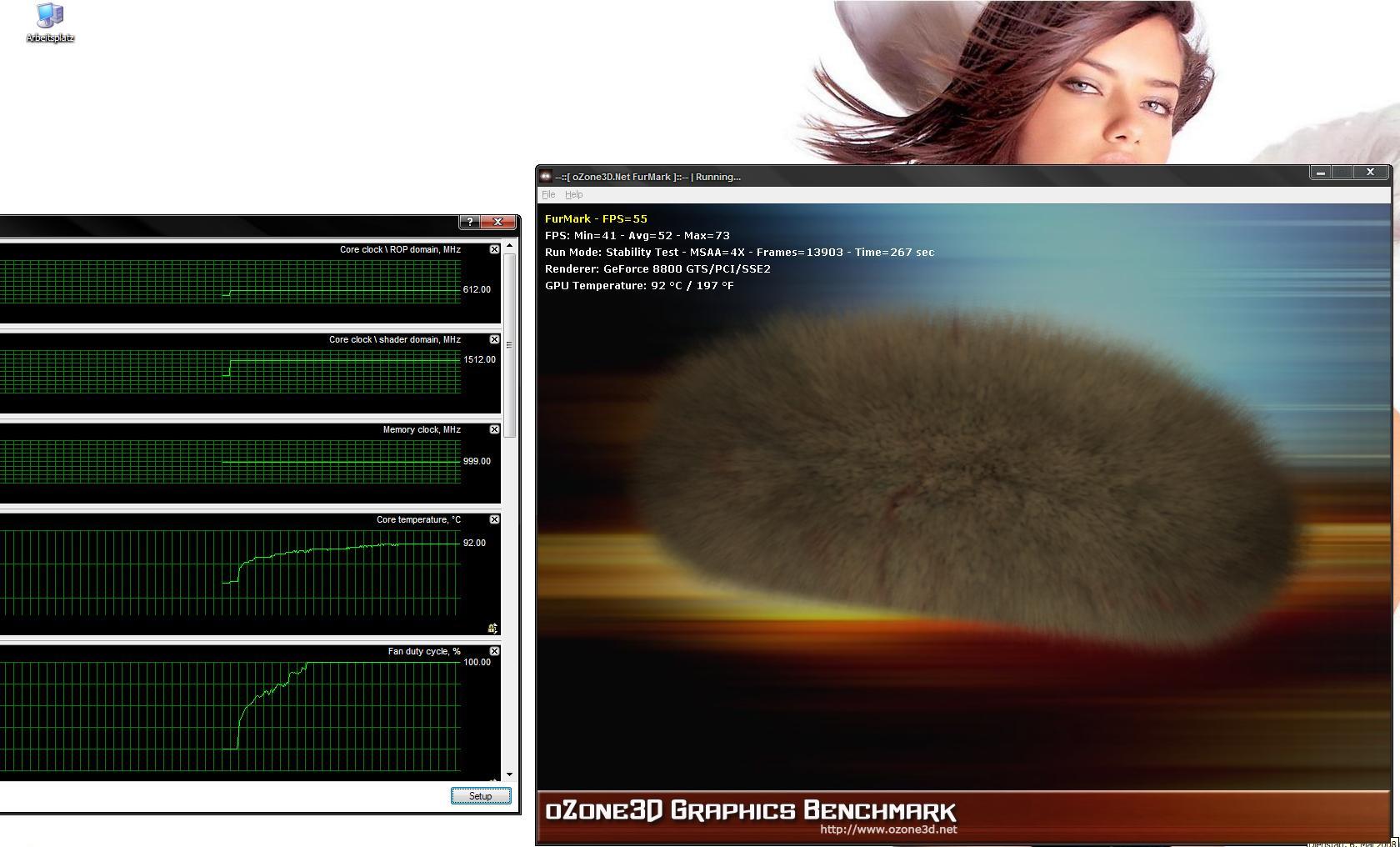Click the Setup button

pyautogui.click(x=481, y=796)
